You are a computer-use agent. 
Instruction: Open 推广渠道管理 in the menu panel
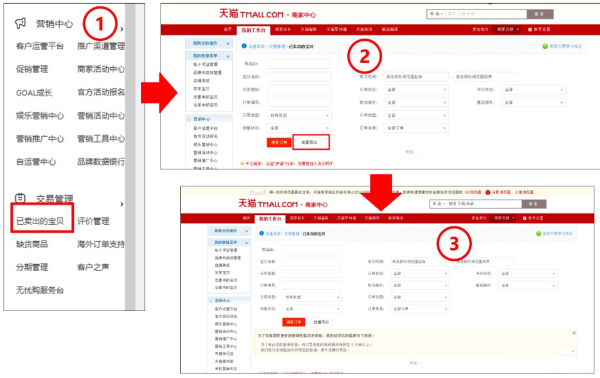pos(101,46)
